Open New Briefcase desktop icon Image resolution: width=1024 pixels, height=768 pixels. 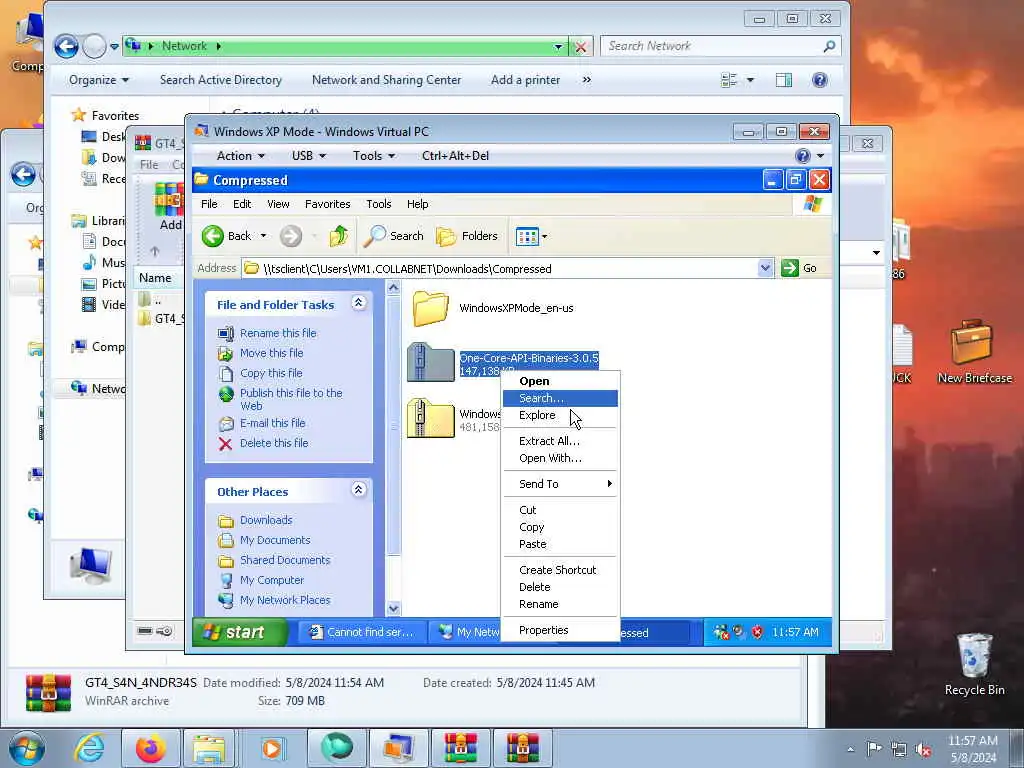coord(974,351)
